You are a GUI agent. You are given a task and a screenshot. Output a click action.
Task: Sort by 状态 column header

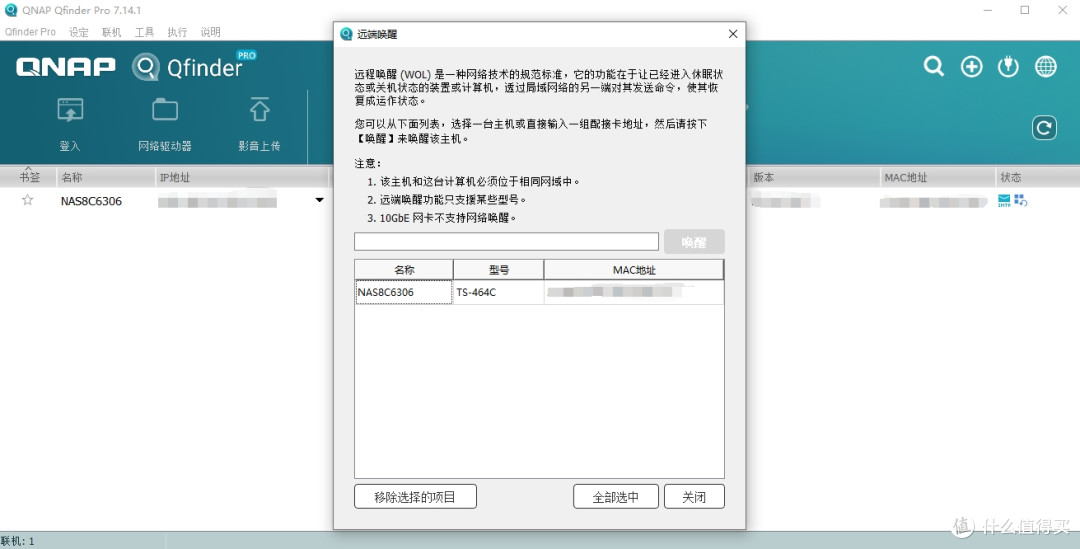[1037, 177]
